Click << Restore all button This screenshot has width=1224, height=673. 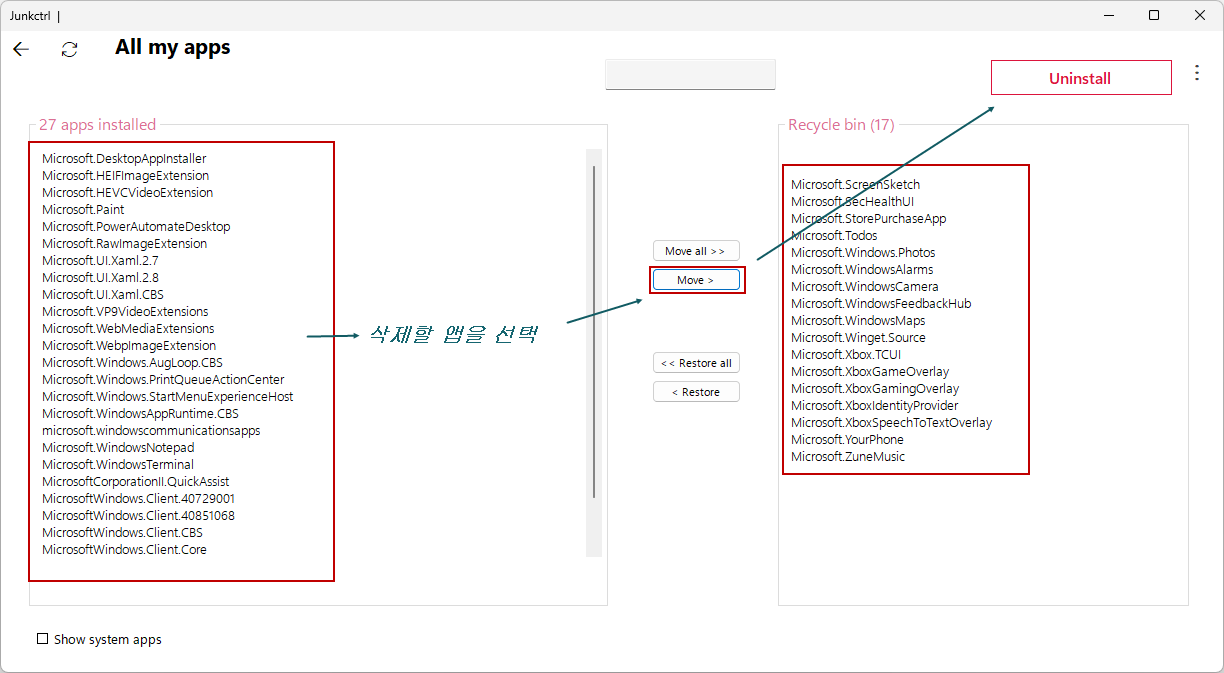(696, 363)
